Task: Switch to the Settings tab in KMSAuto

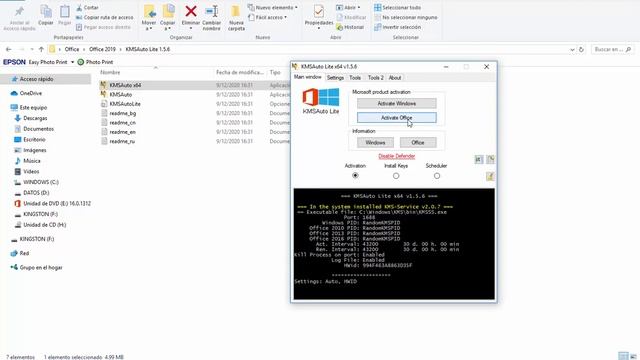Action: [335, 78]
